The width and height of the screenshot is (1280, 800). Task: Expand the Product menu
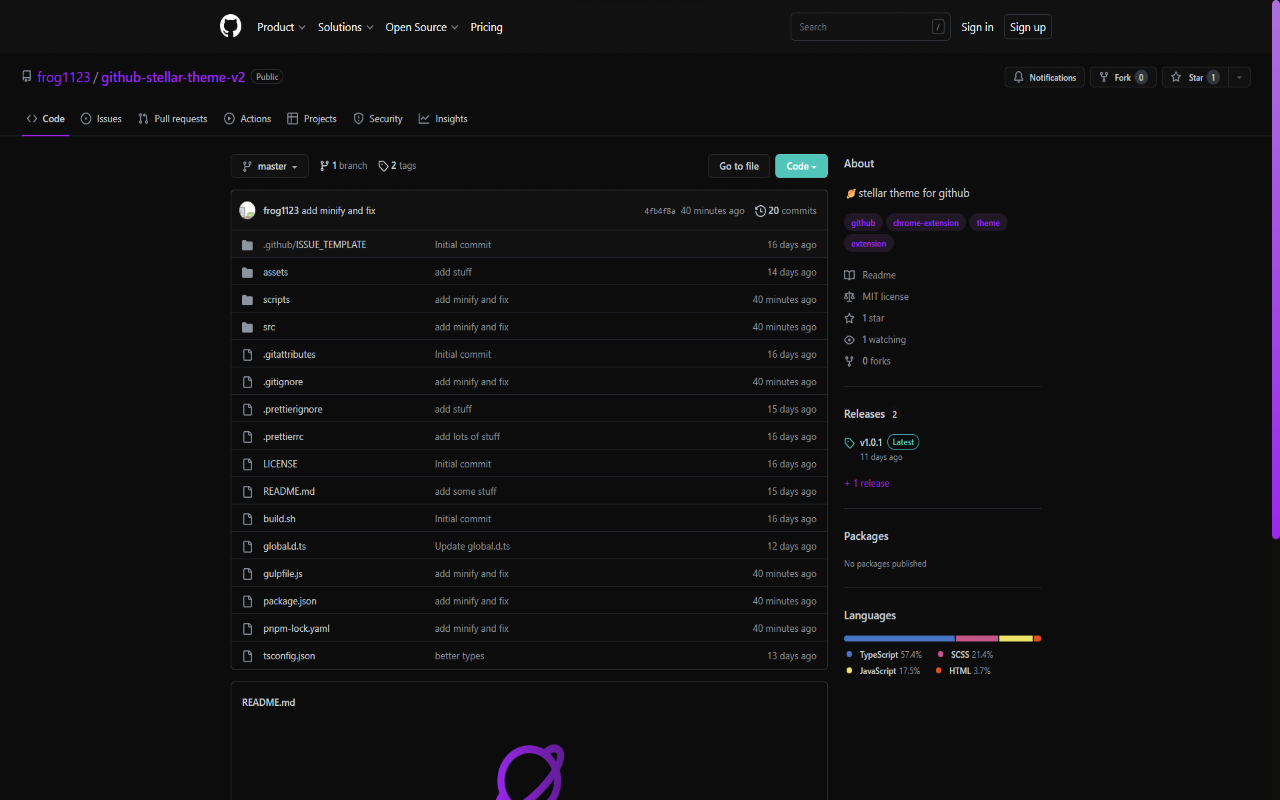click(x=281, y=27)
